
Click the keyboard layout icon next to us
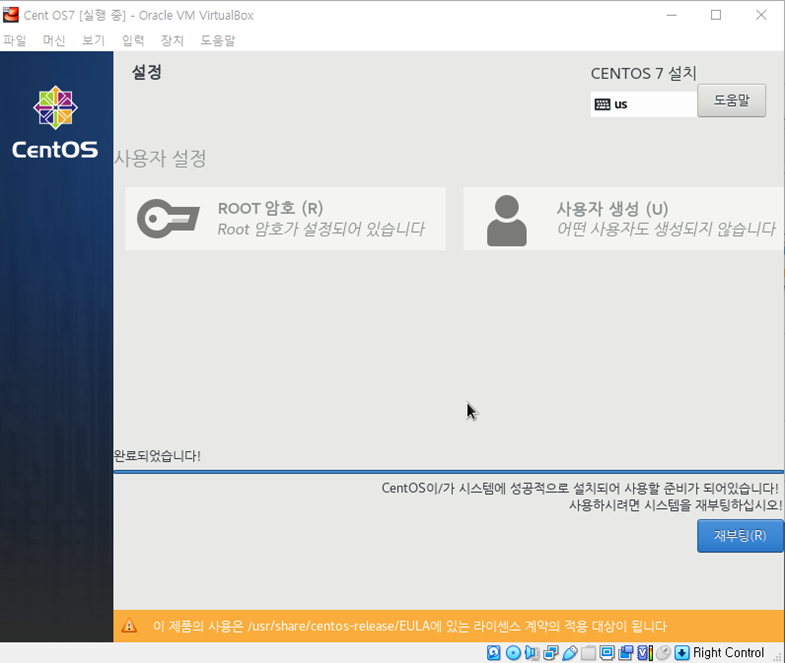[602, 104]
